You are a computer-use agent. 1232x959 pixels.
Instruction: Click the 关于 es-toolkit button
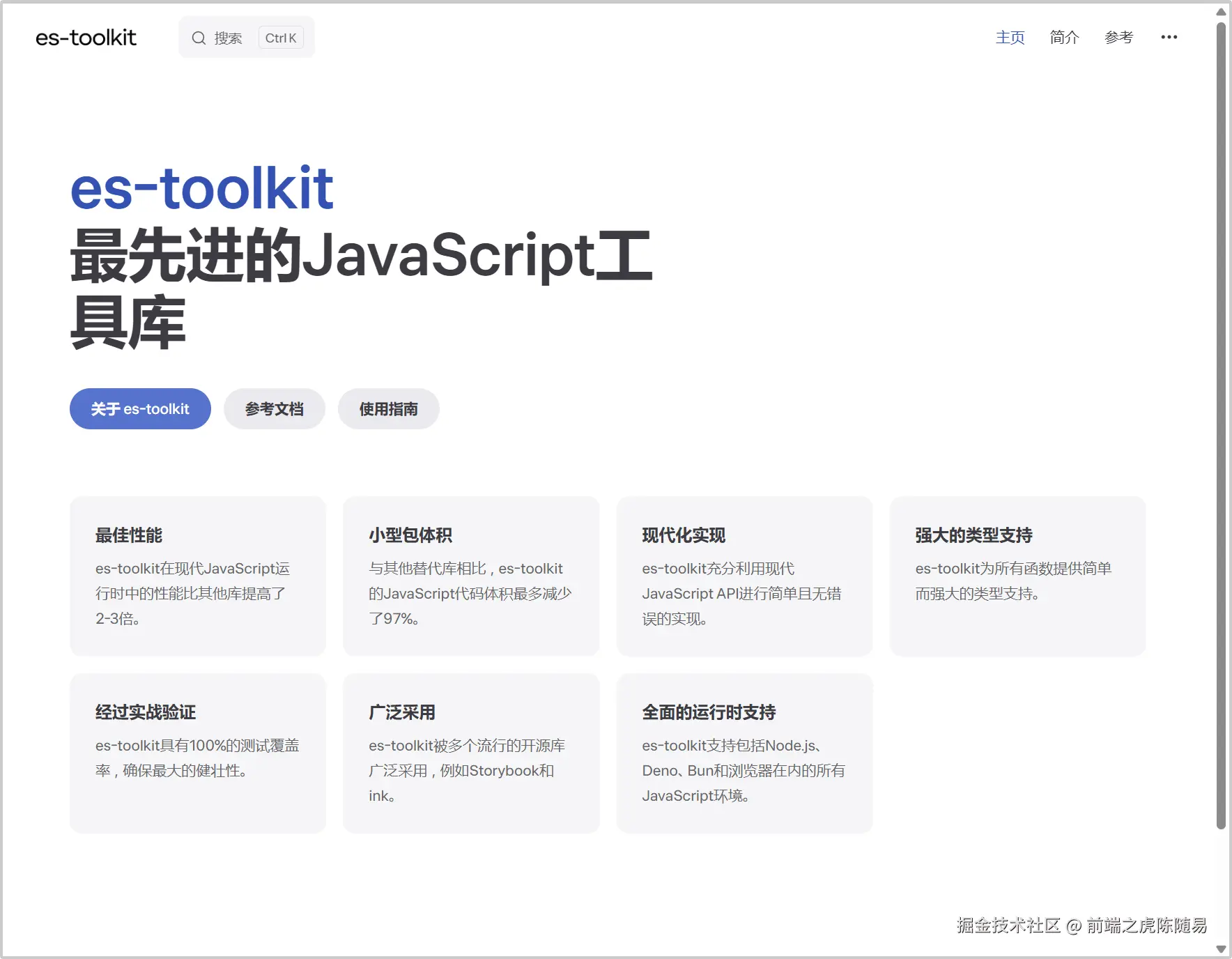pyautogui.click(x=139, y=409)
